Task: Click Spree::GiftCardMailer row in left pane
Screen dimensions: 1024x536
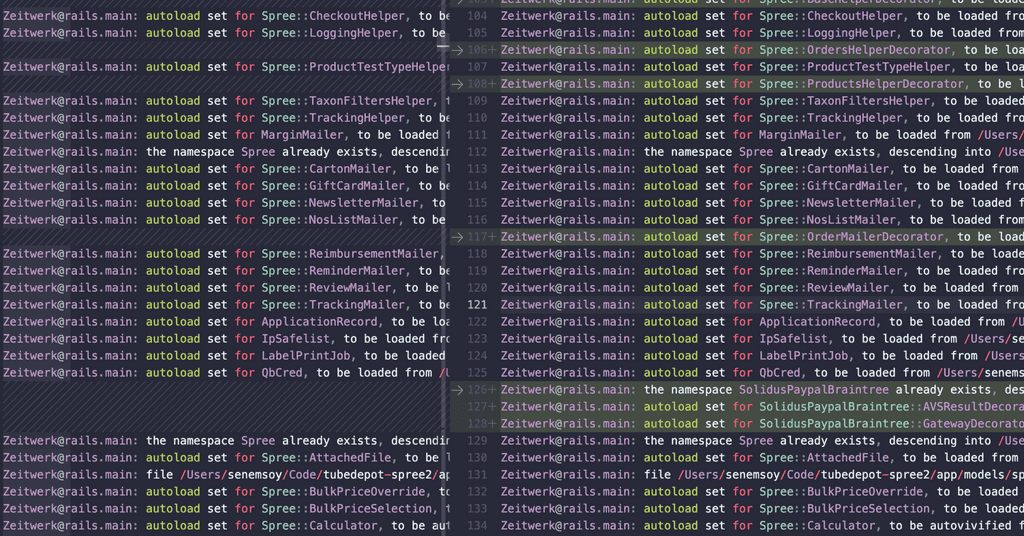Action: pos(225,186)
